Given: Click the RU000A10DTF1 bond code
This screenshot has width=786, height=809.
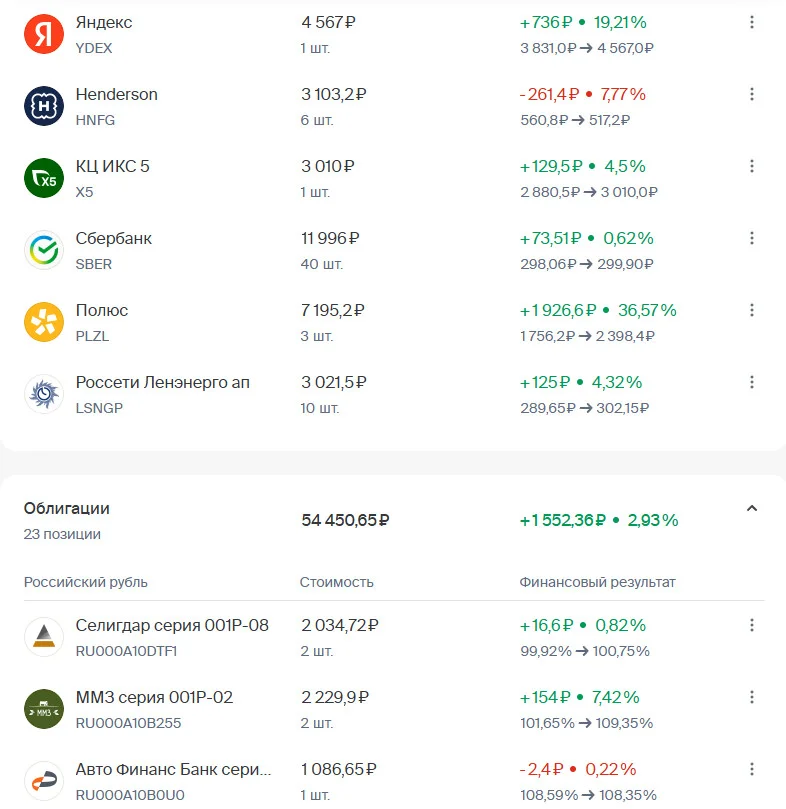Looking at the screenshot, I should point(126,651).
